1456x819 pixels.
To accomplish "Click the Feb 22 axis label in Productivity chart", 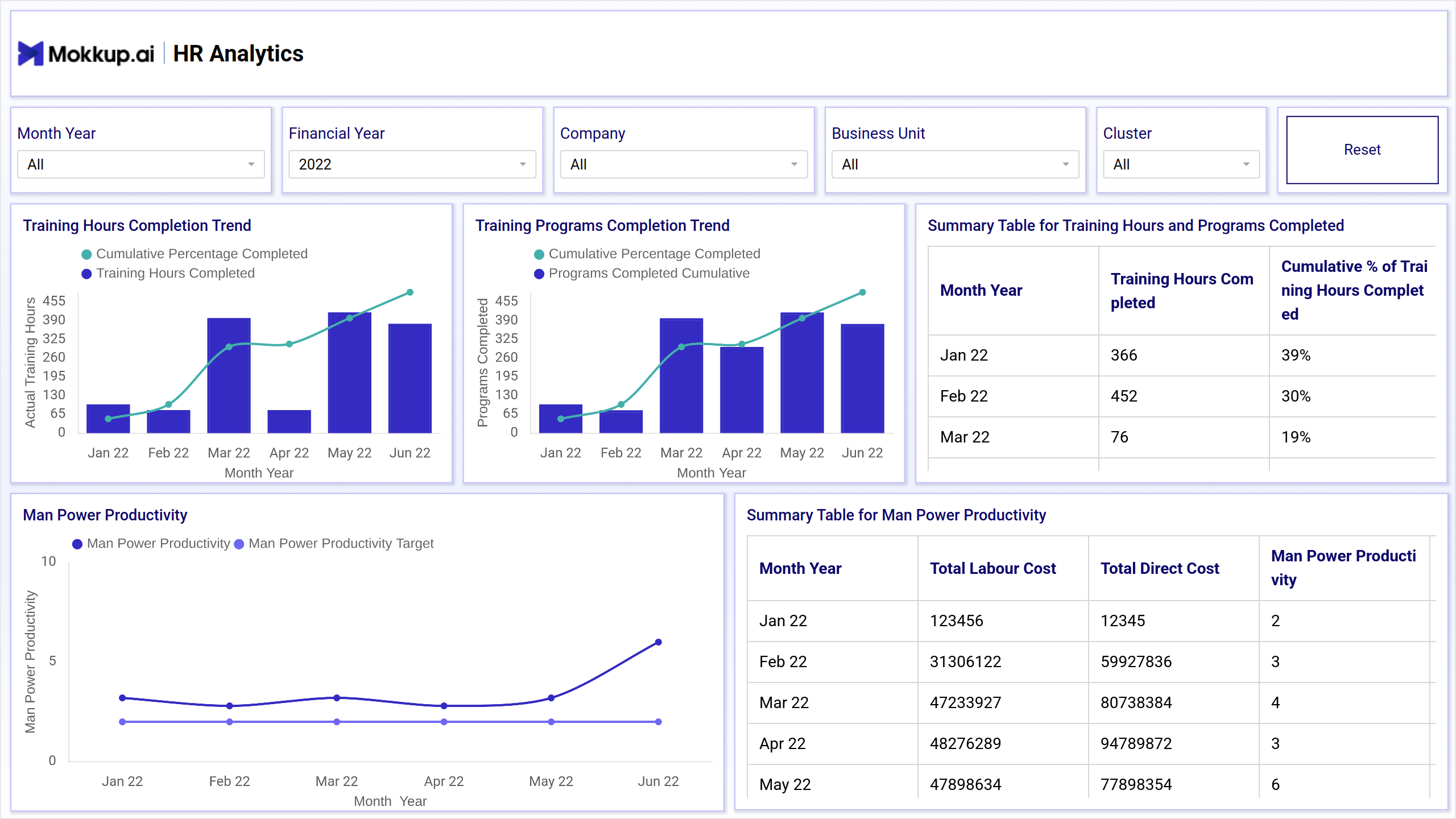I will coord(229,781).
